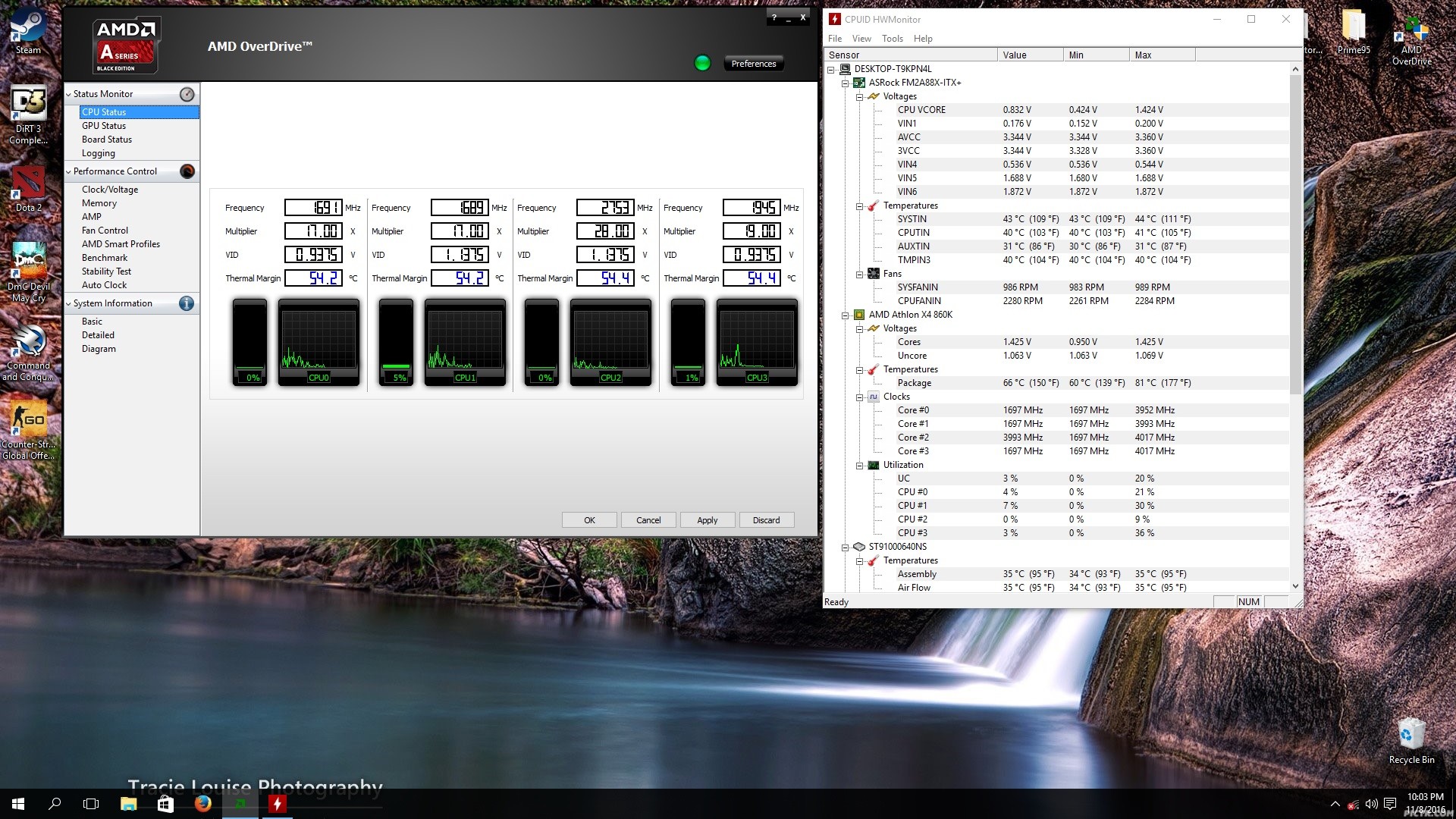The image size is (1456, 819).
Task: Open the Tools menu in HWMonitor
Action: pos(892,39)
